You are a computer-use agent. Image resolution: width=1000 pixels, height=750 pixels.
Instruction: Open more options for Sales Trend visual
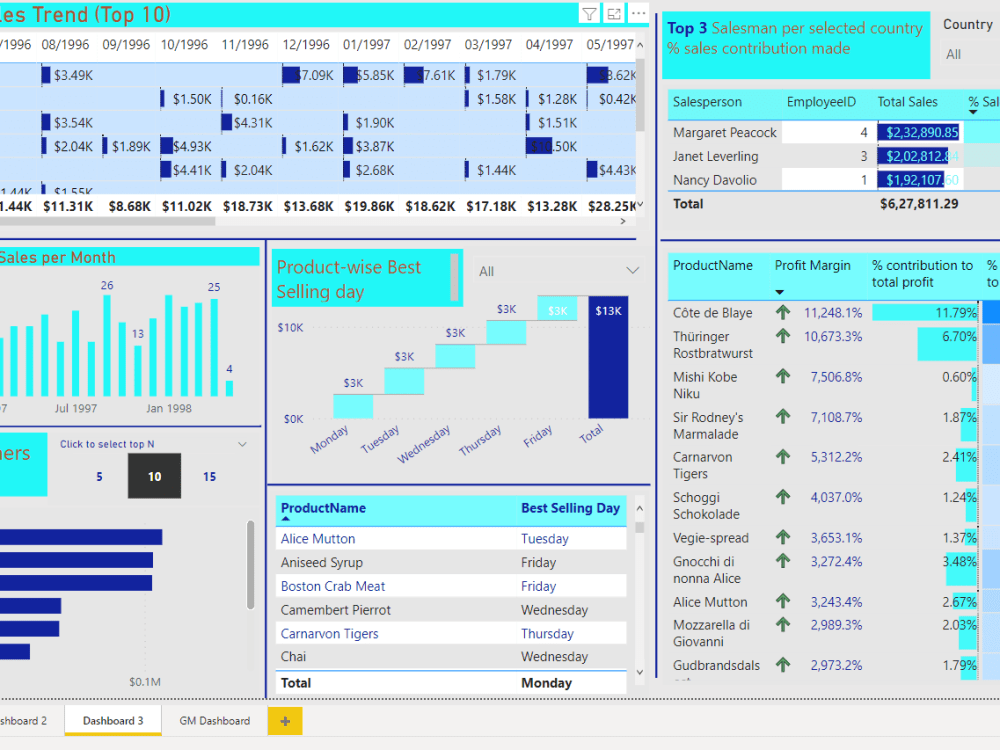tap(638, 13)
